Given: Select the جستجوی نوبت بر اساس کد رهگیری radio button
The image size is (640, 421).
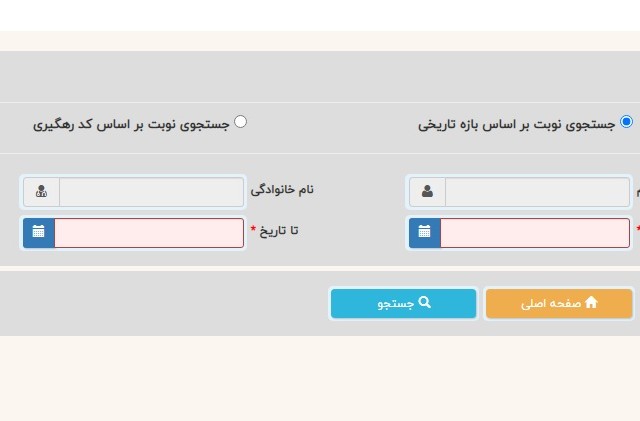Looking at the screenshot, I should tap(240, 122).
